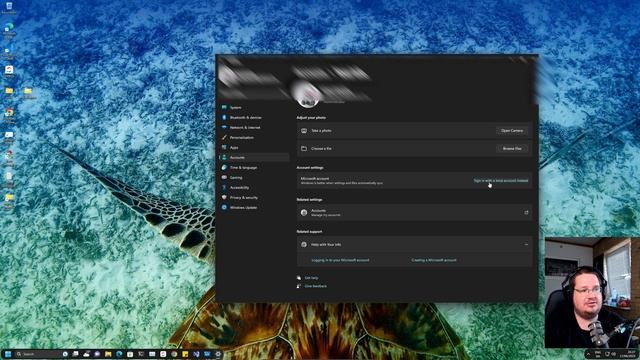Open the System settings category
The width and height of the screenshot is (640, 360).
[x=254, y=107]
